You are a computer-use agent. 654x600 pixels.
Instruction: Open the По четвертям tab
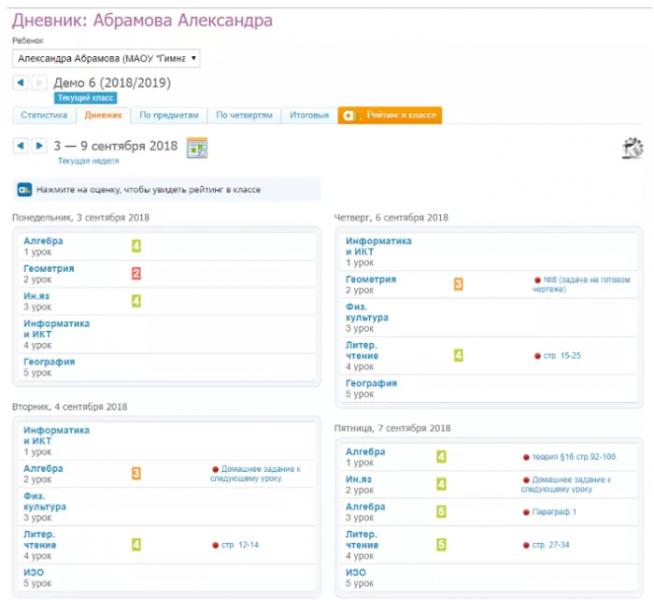(x=244, y=116)
